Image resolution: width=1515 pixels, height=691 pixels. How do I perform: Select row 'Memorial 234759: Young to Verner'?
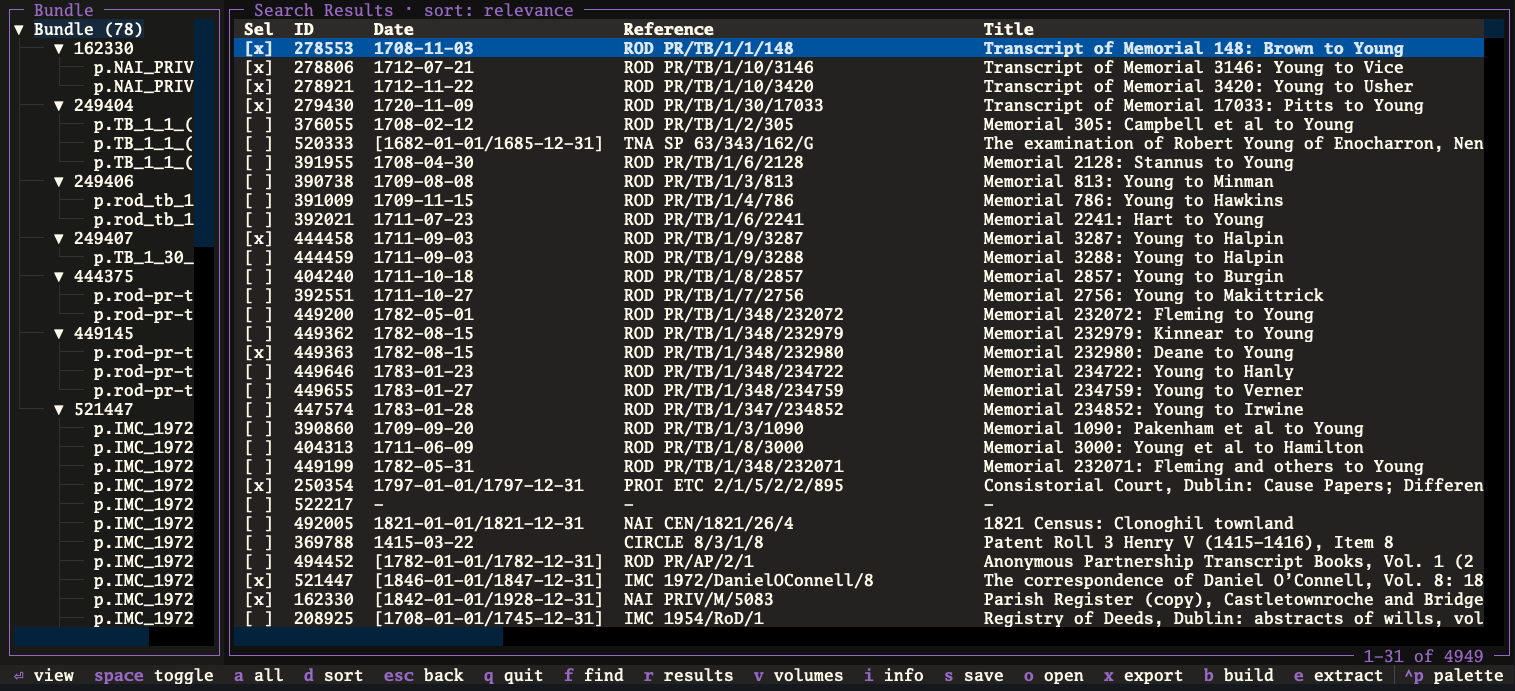(858, 390)
